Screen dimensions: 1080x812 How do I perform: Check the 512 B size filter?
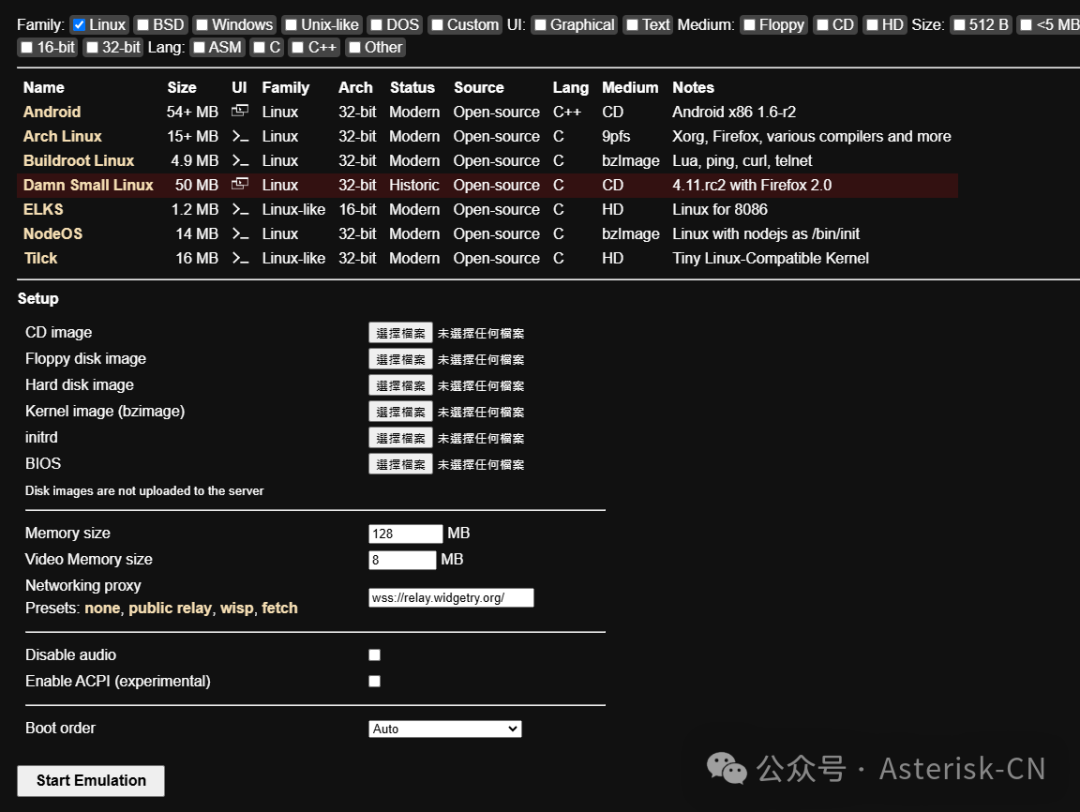coord(959,25)
